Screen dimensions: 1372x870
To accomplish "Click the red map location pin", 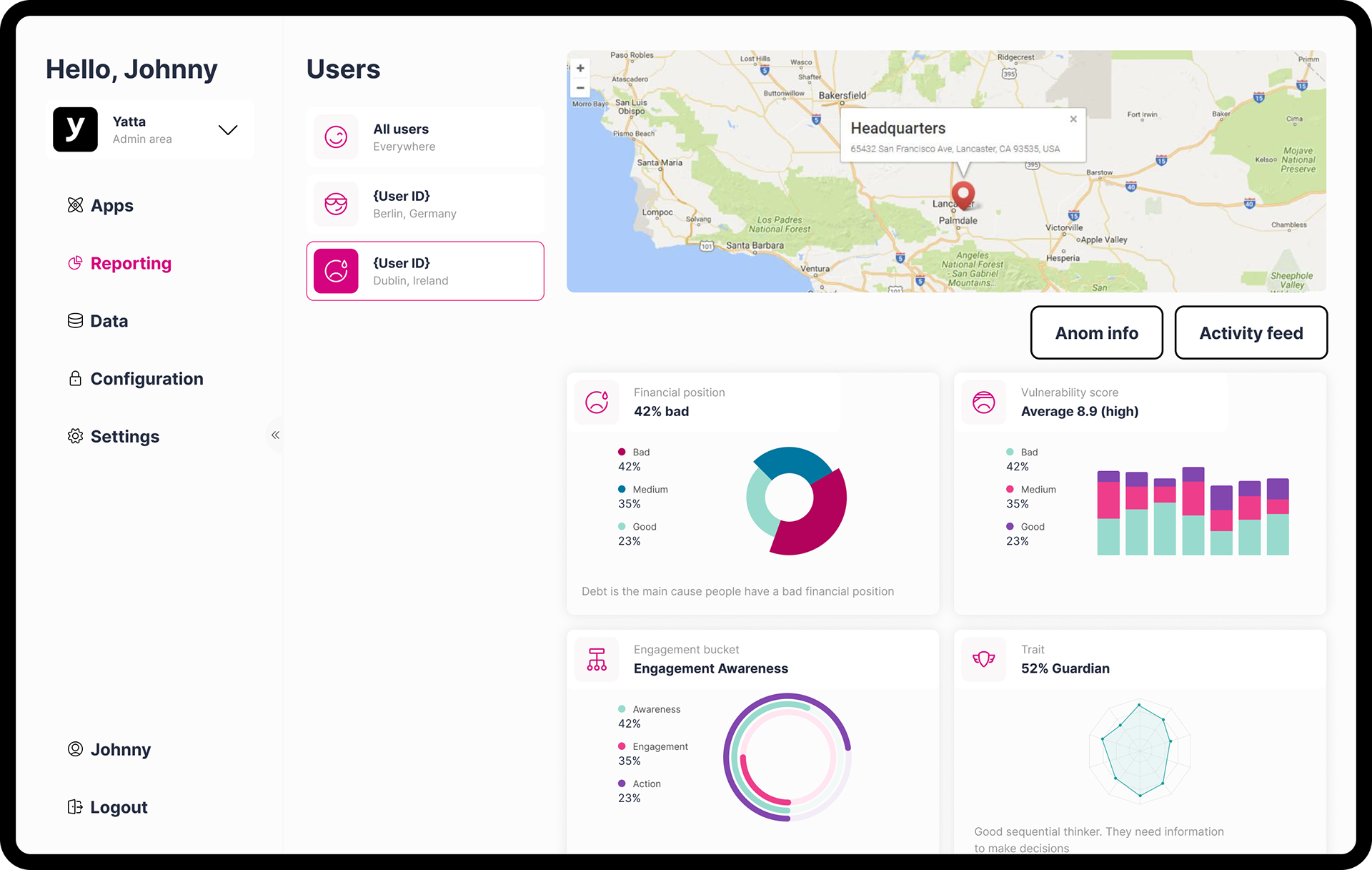I will click(963, 193).
